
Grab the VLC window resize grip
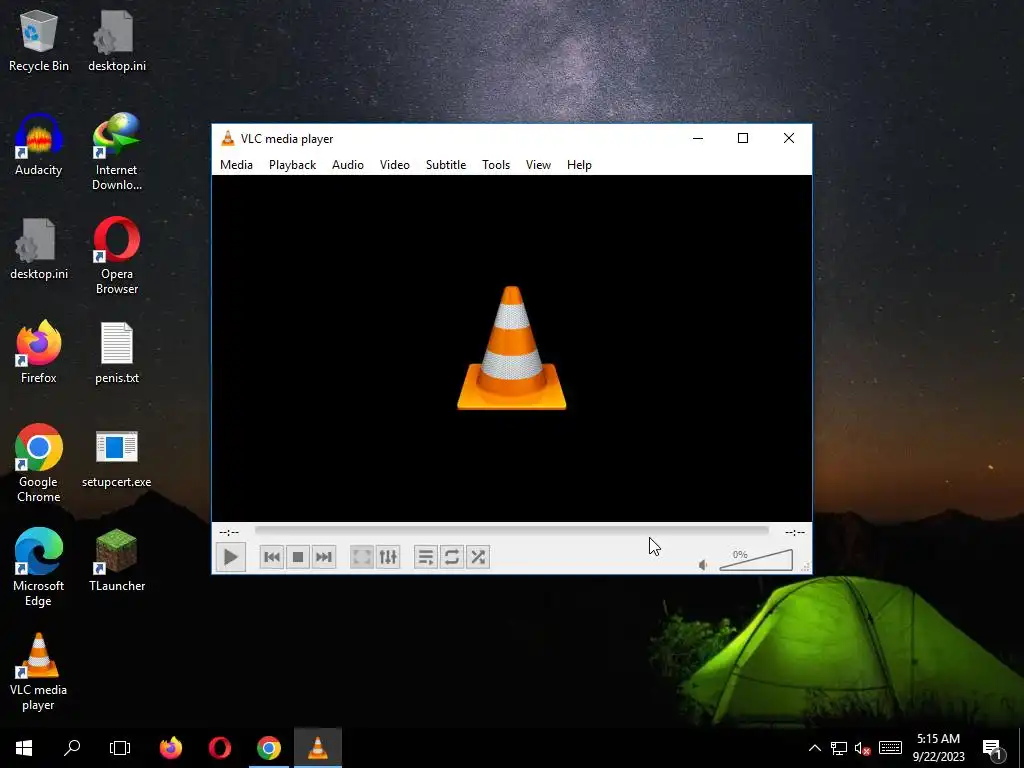(x=805, y=568)
